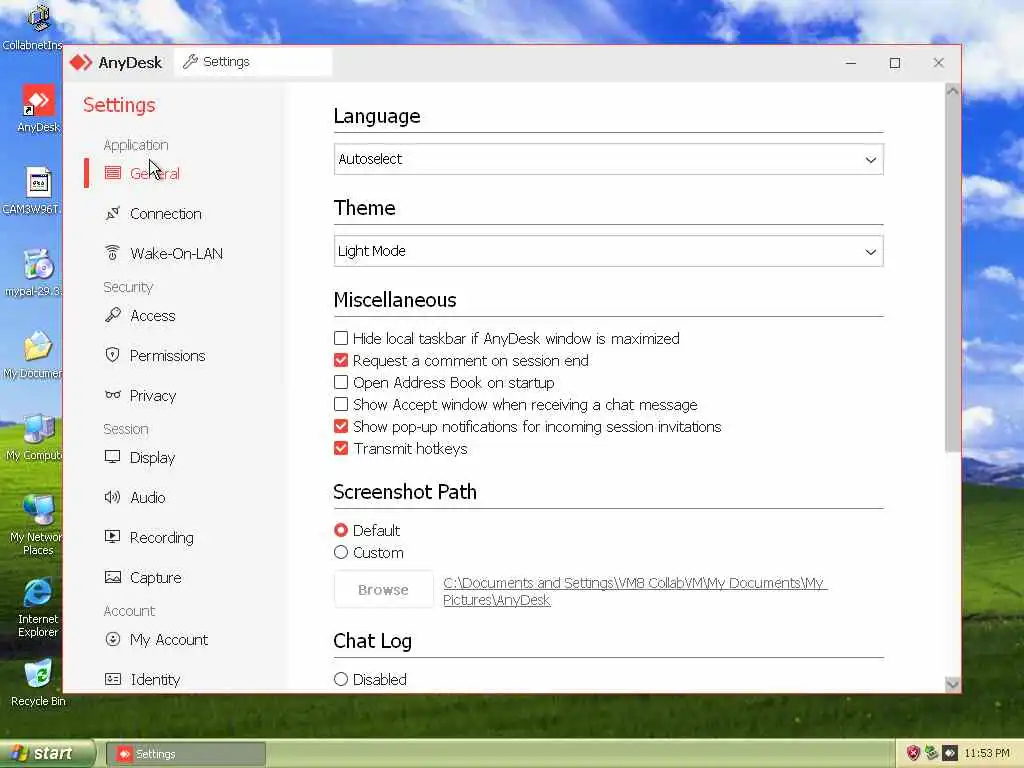Click the Privacy glasses icon
The width and height of the screenshot is (1024, 768).
coord(113,394)
